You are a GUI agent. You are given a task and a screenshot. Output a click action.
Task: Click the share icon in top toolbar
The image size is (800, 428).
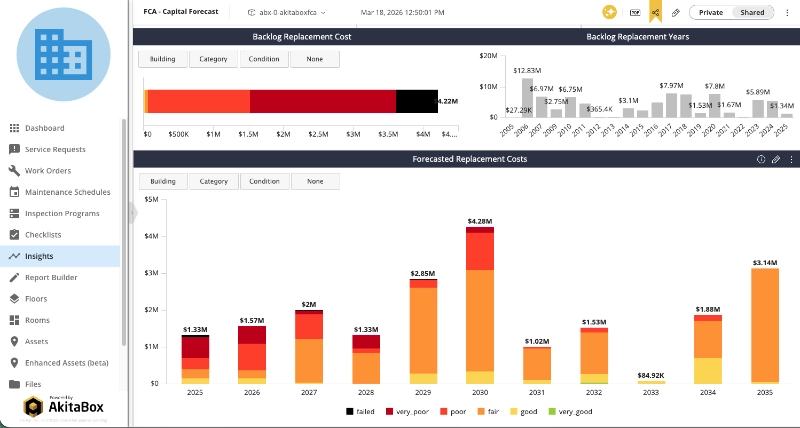click(x=655, y=12)
